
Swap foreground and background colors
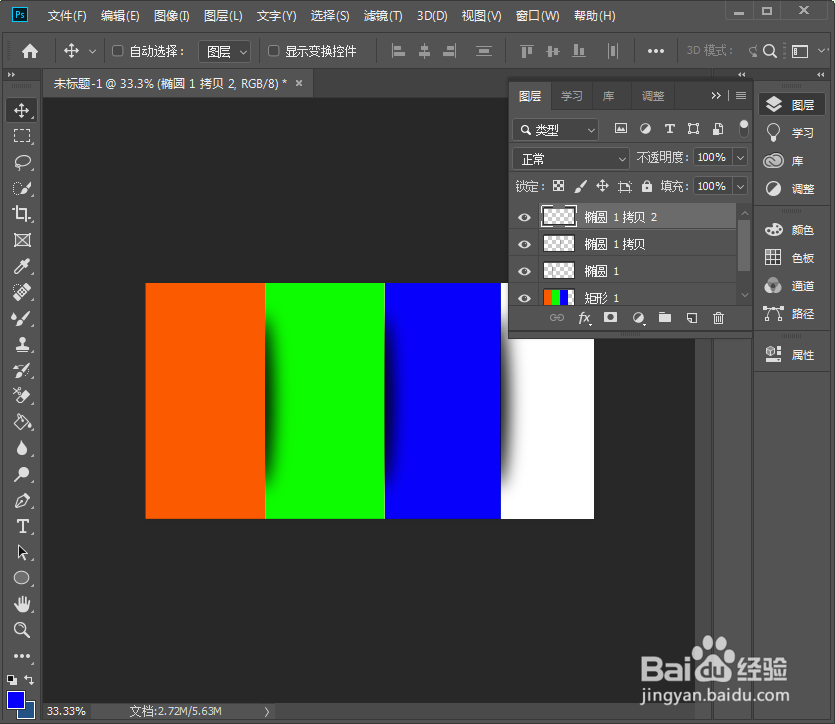point(29,680)
